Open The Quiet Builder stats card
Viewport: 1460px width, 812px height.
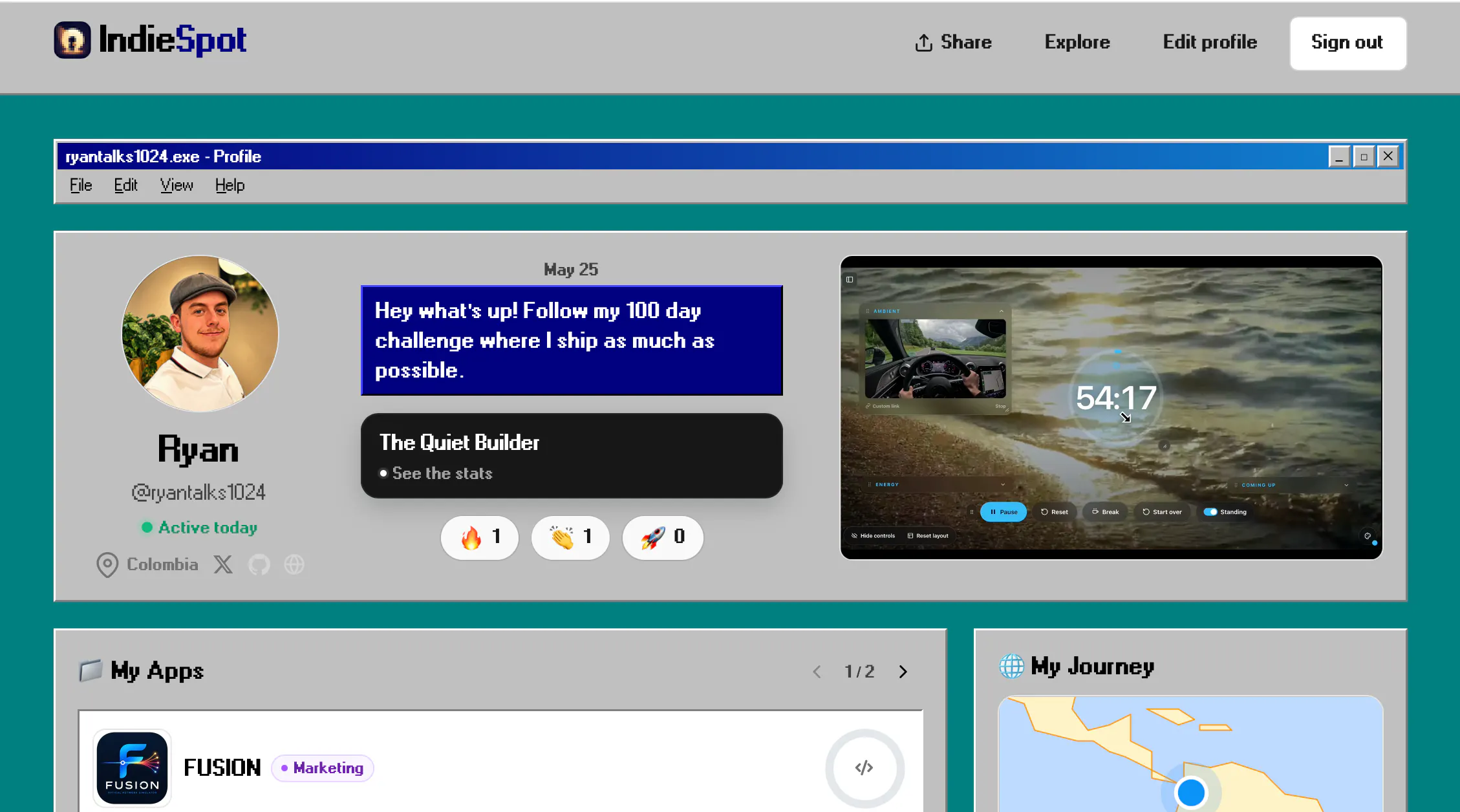572,456
